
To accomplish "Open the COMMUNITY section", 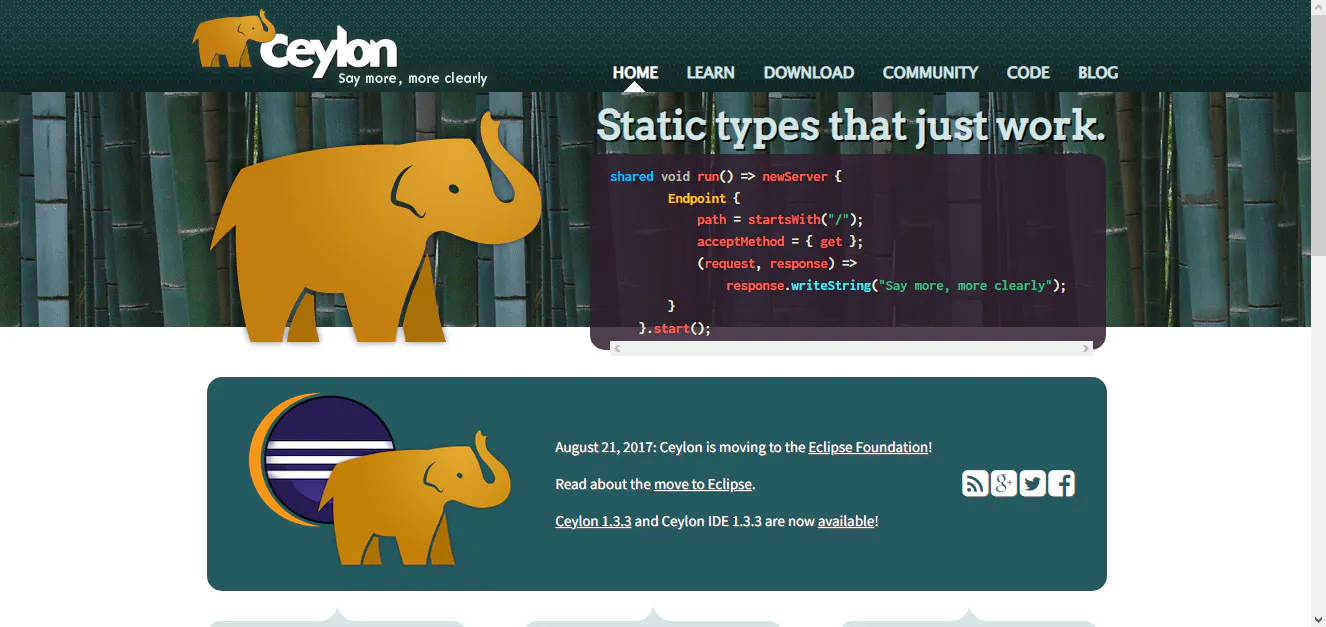I will coord(930,72).
